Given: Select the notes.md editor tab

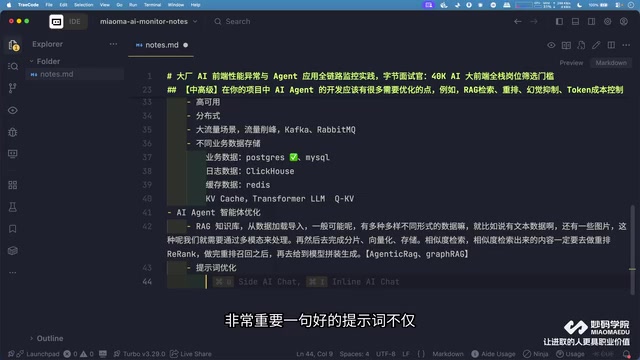Looking at the screenshot, I should (161, 45).
